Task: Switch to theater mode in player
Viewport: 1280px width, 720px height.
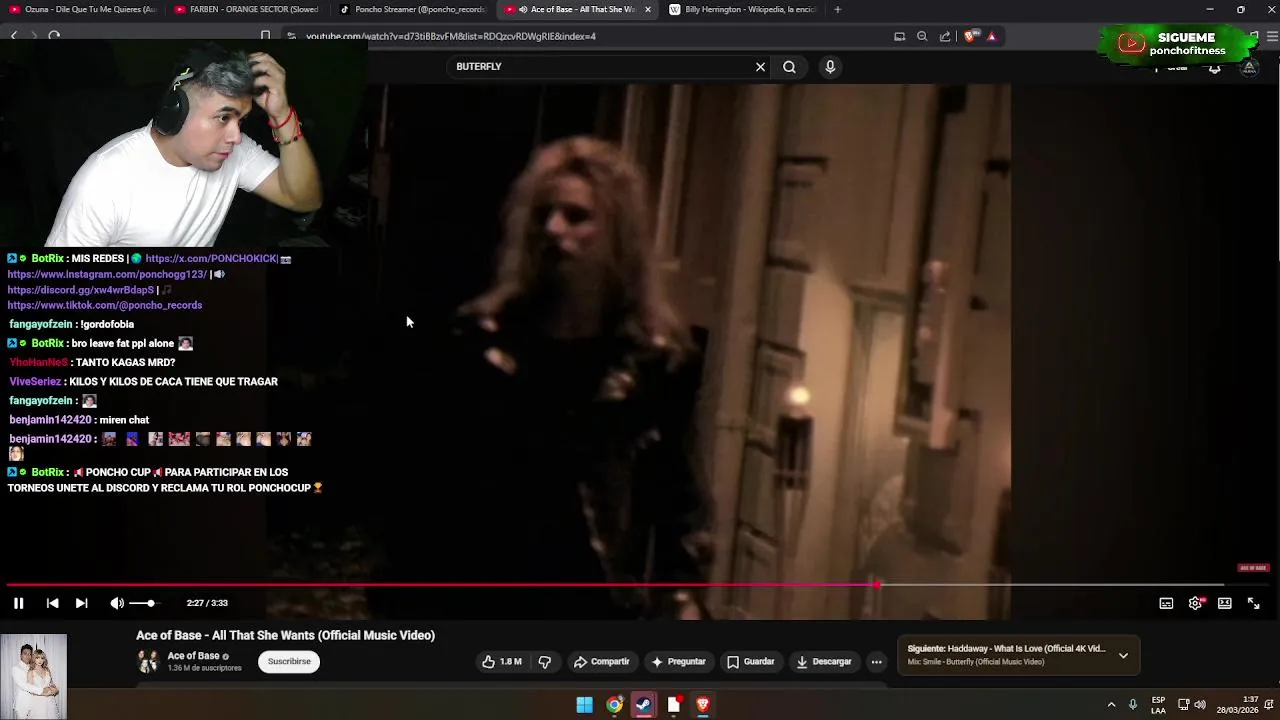Action: click(1224, 603)
